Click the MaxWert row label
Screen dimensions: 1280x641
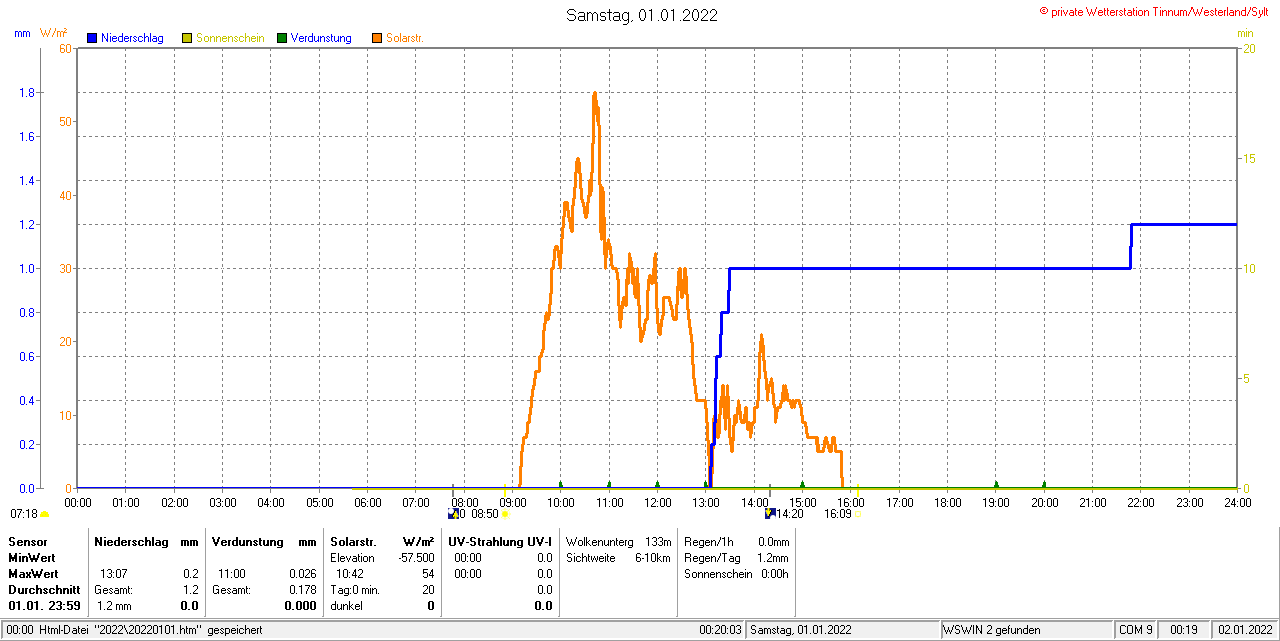tap(33, 574)
